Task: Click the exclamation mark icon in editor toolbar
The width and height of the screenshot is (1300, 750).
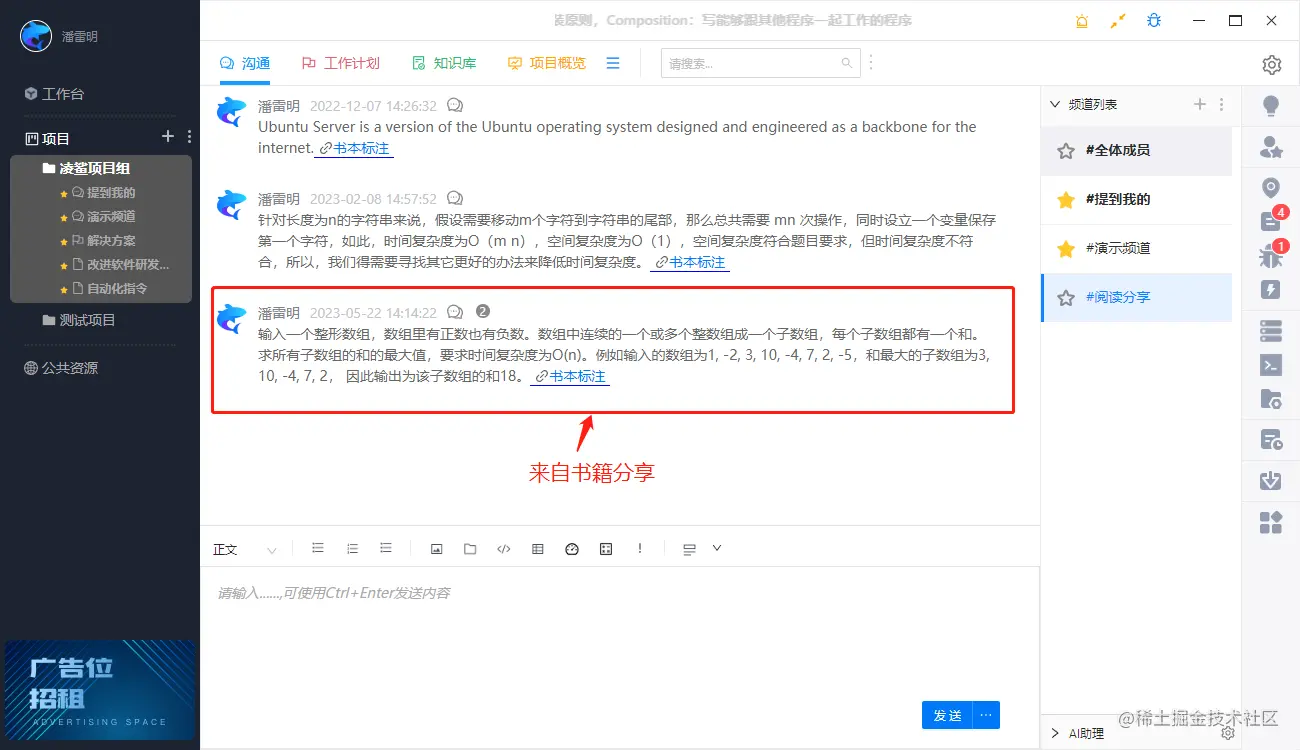Action: pos(640,549)
